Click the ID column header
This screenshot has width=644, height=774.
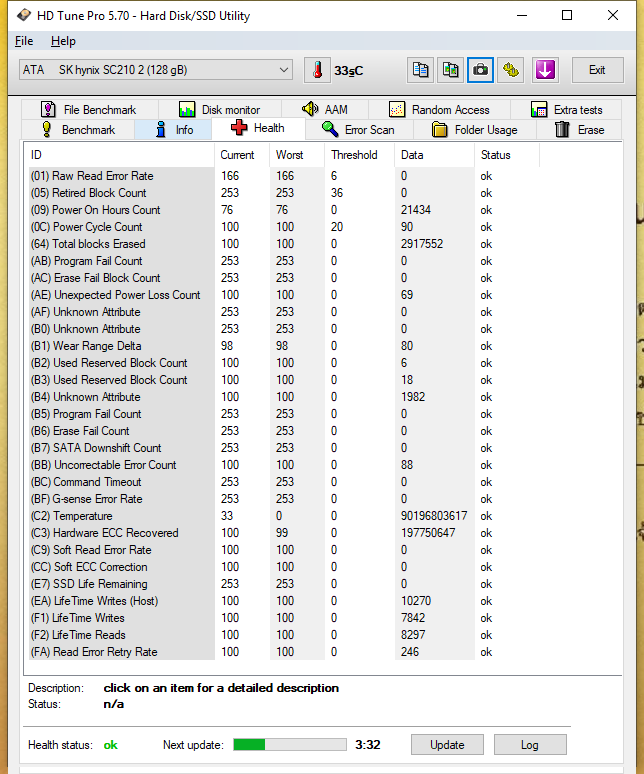[119, 155]
